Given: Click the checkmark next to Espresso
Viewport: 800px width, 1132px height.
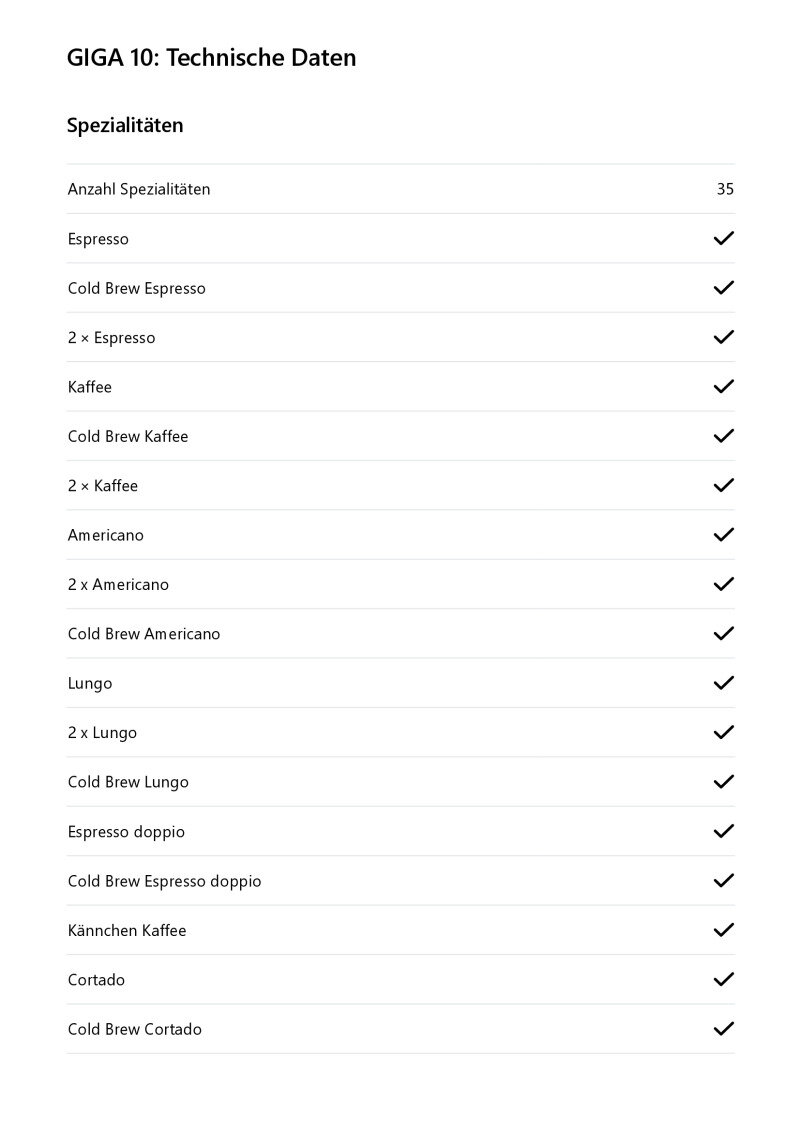Looking at the screenshot, I should [x=723, y=238].
